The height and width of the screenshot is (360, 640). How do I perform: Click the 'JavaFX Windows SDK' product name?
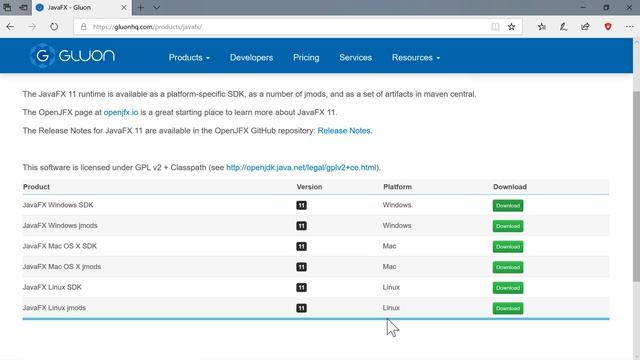58,205
